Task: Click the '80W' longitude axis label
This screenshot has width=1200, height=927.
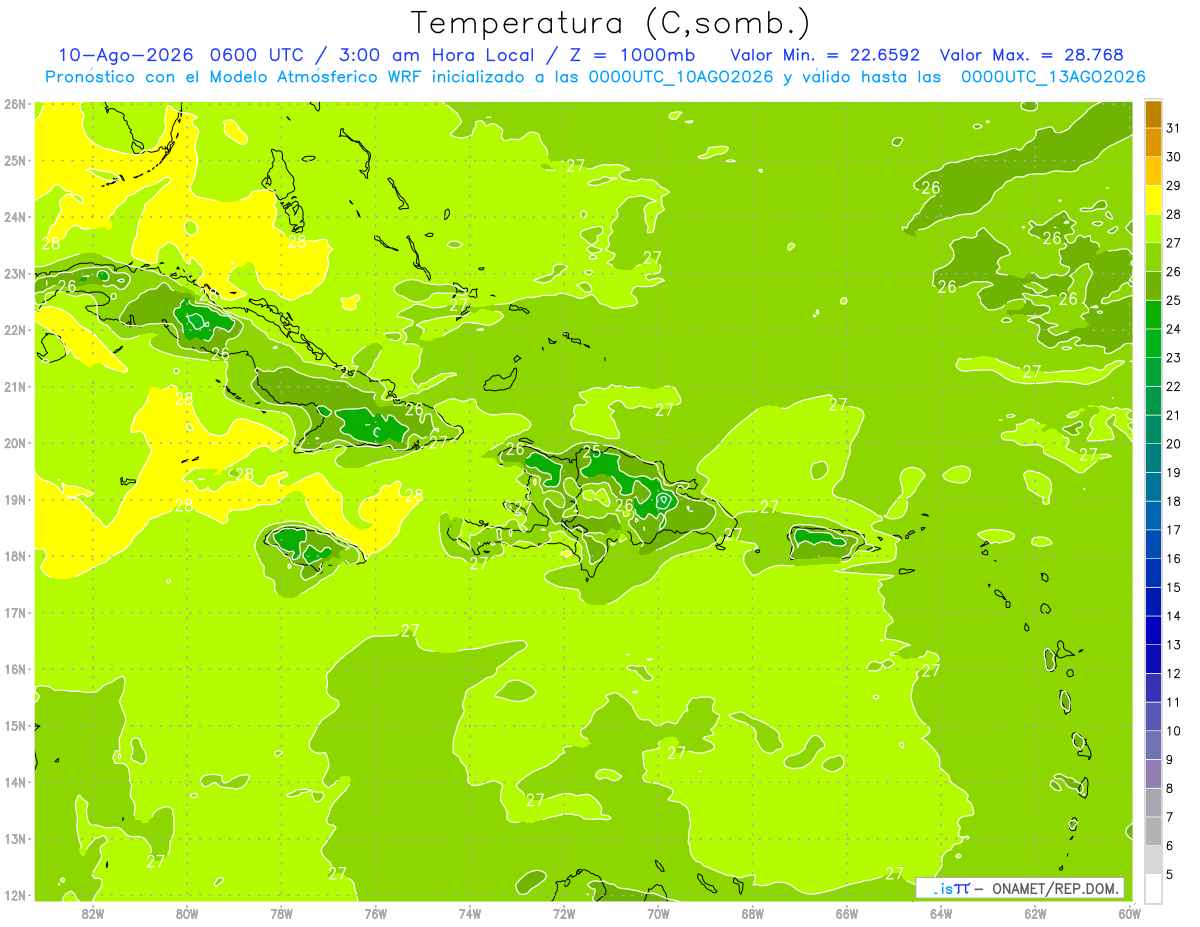Action: point(187,913)
